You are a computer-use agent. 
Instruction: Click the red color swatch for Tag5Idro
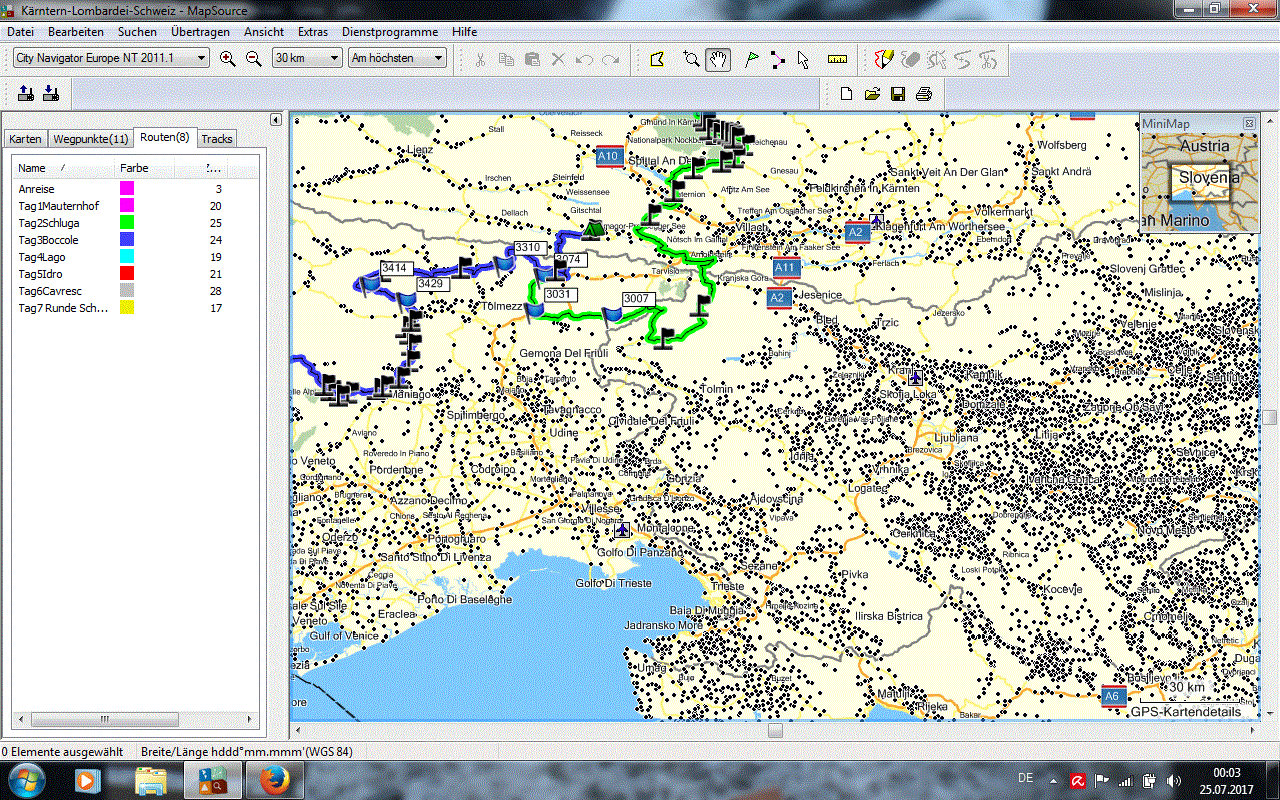point(127,274)
